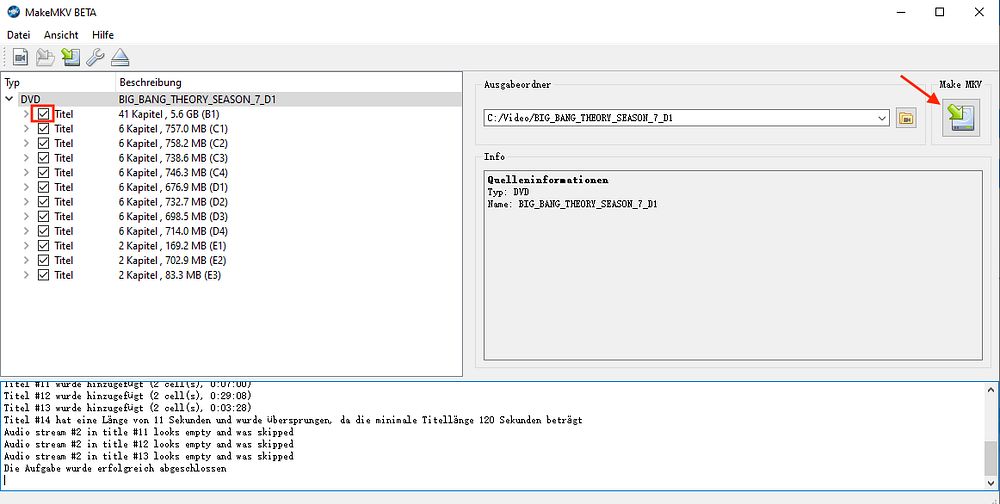This screenshot has width=1000, height=504.
Task: Open Preferences with the wrench icon
Action: click(x=95, y=57)
